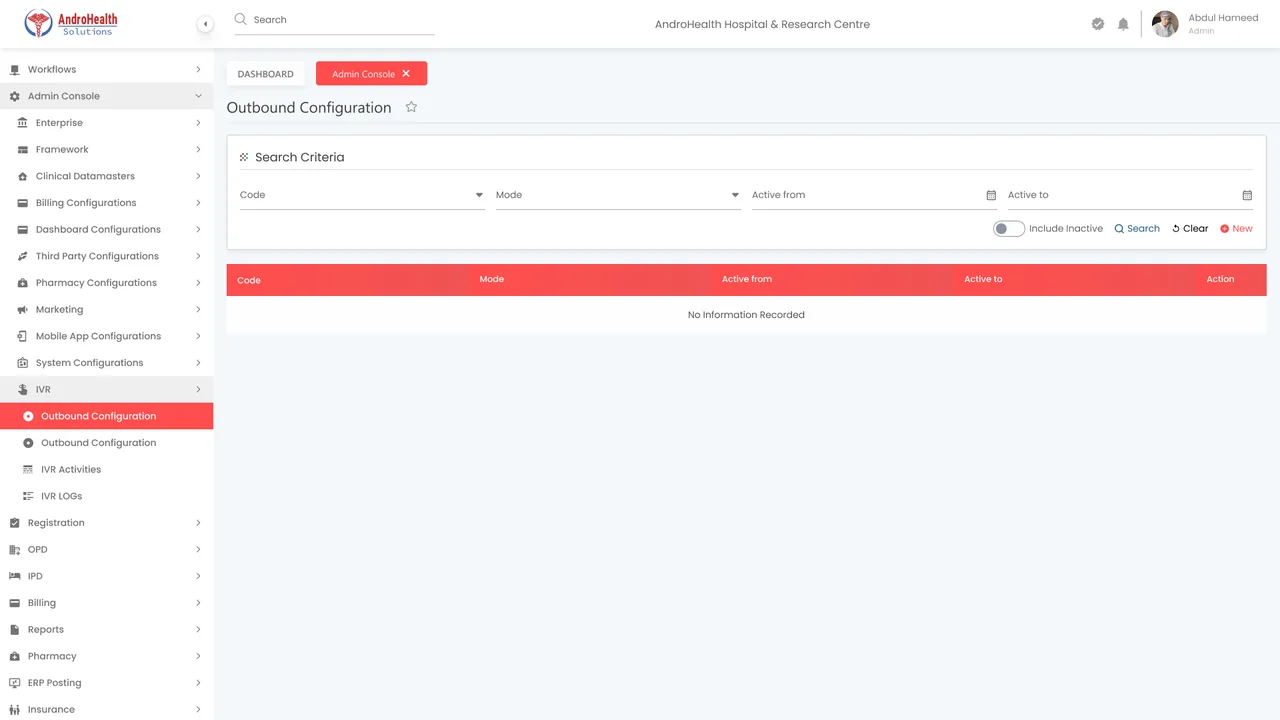Open notifications bell
This screenshot has width=1280, height=720.
[x=1123, y=24]
